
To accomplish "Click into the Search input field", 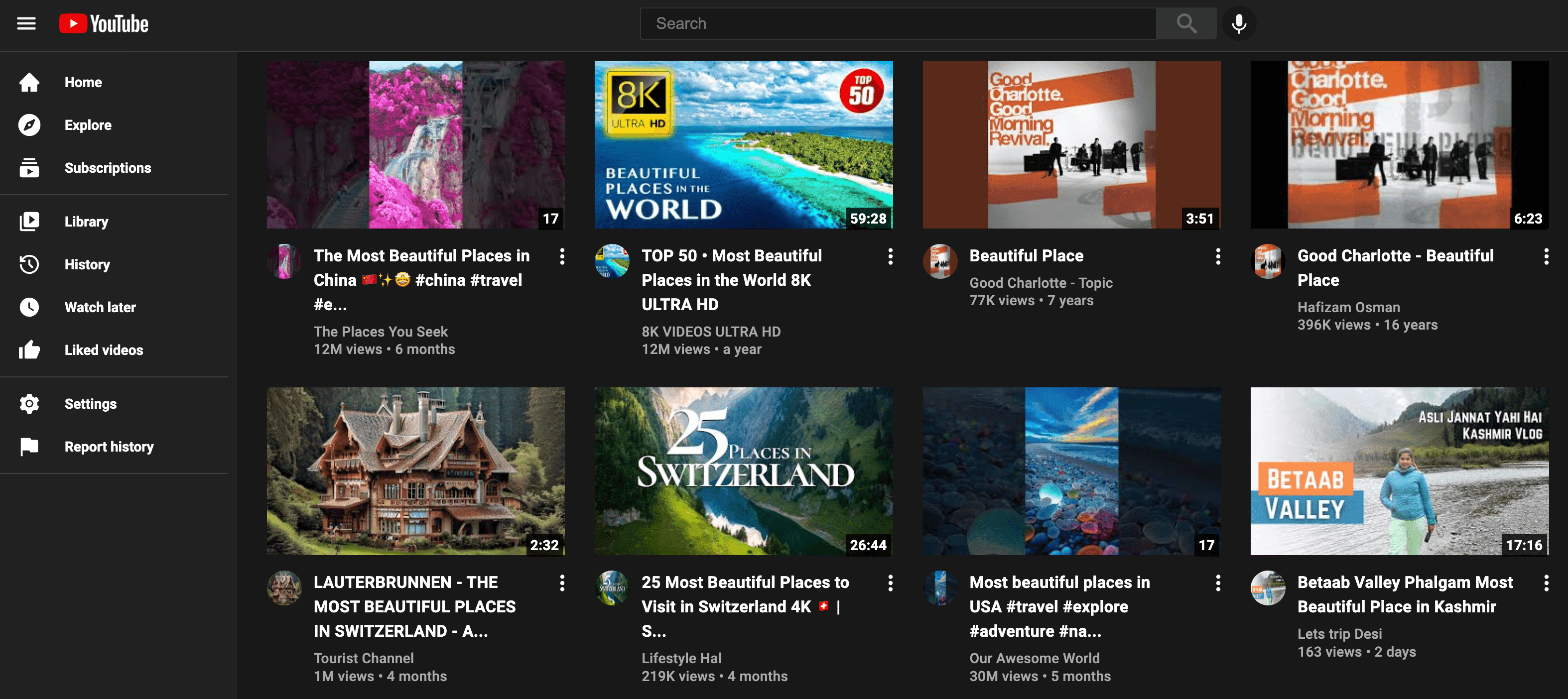I will tap(898, 24).
